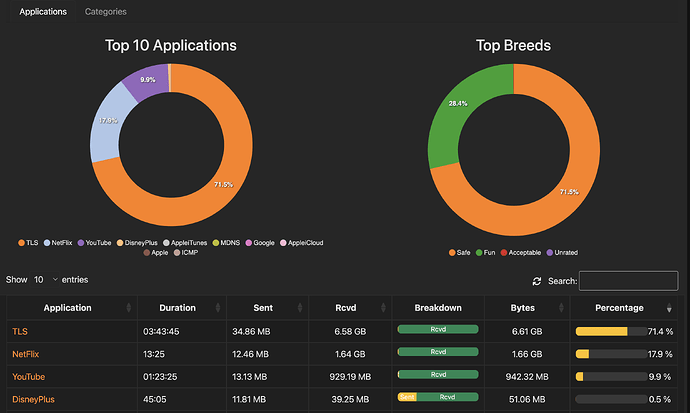Open the TLS application link
Screen dimensions: 690x413
[x=20, y=332]
